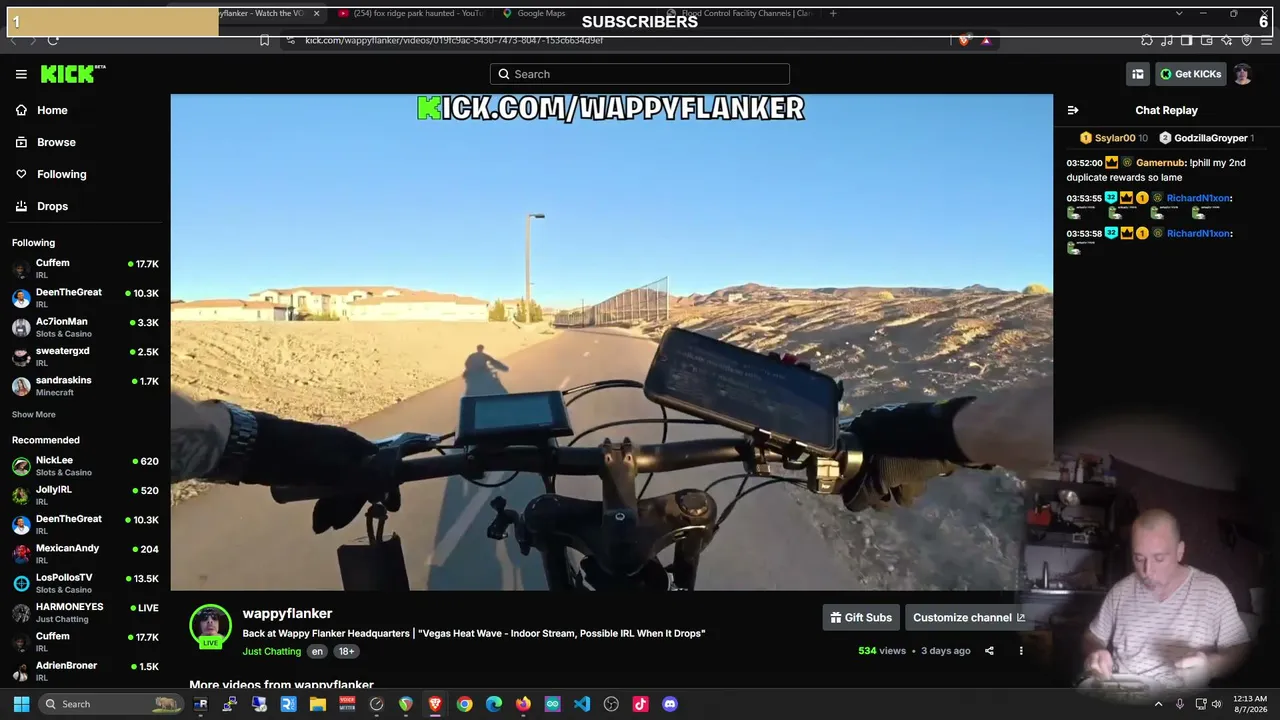Click RichardN1xon username at 03:53:55
The height and width of the screenshot is (720, 1280).
[x=1198, y=198]
